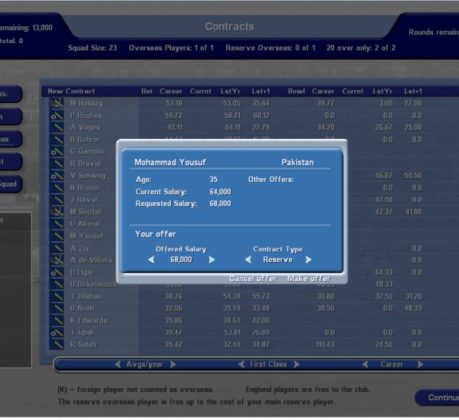Click the Current Salary value 64,000
Viewport: 459px width, 420px height.
[x=220, y=191]
